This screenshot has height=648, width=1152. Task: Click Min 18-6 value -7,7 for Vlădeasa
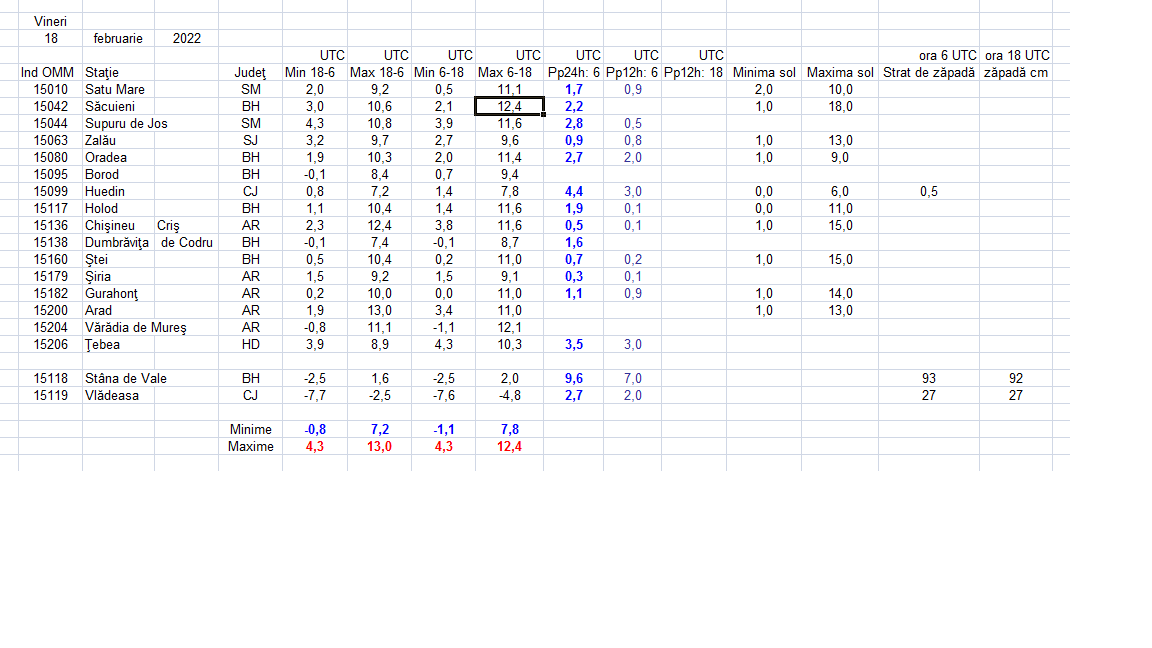coord(315,395)
